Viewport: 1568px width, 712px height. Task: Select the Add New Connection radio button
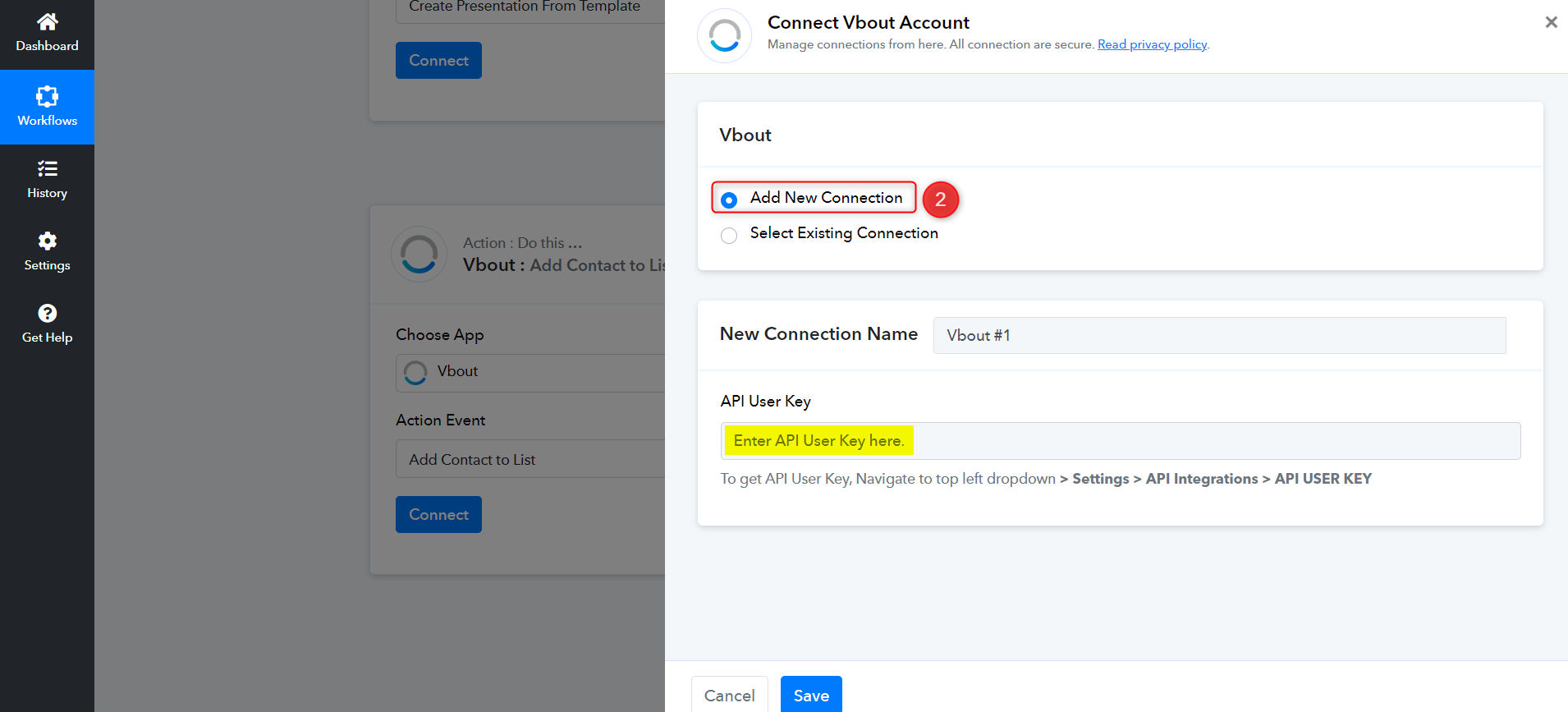[729, 200]
